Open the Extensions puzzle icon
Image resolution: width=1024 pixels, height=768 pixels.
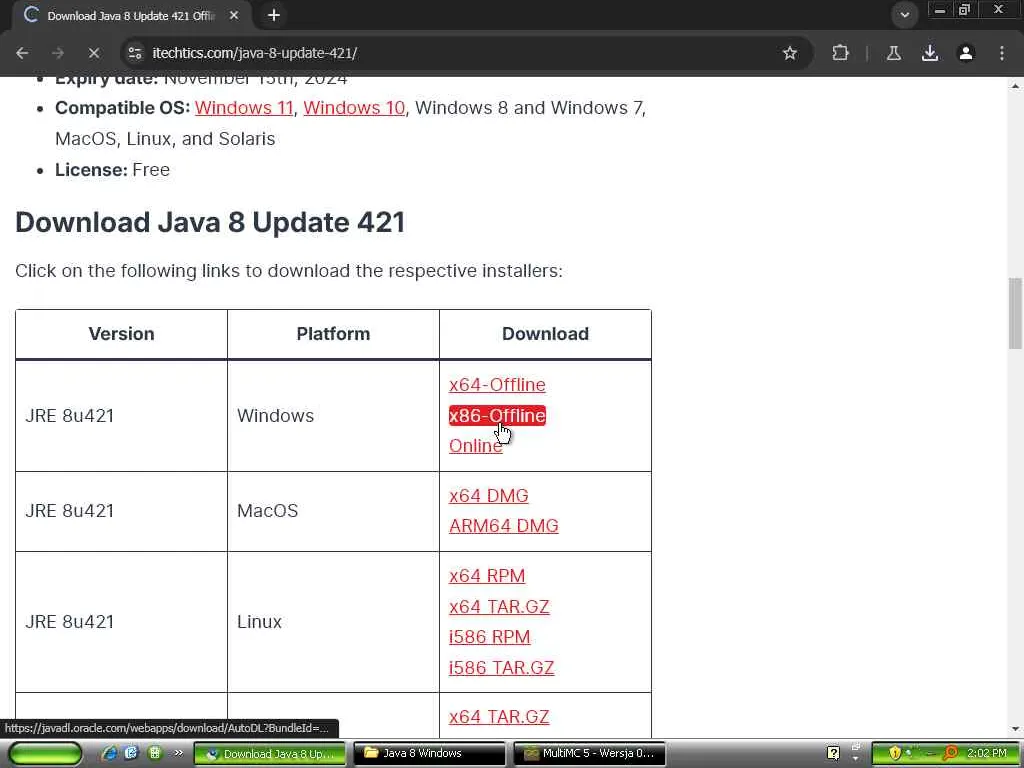click(x=840, y=53)
